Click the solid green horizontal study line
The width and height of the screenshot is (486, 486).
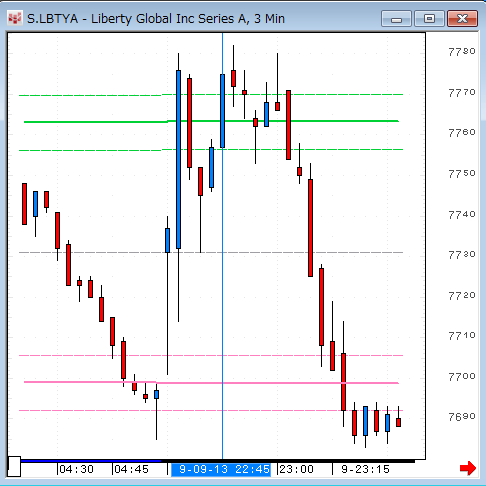coord(211,121)
